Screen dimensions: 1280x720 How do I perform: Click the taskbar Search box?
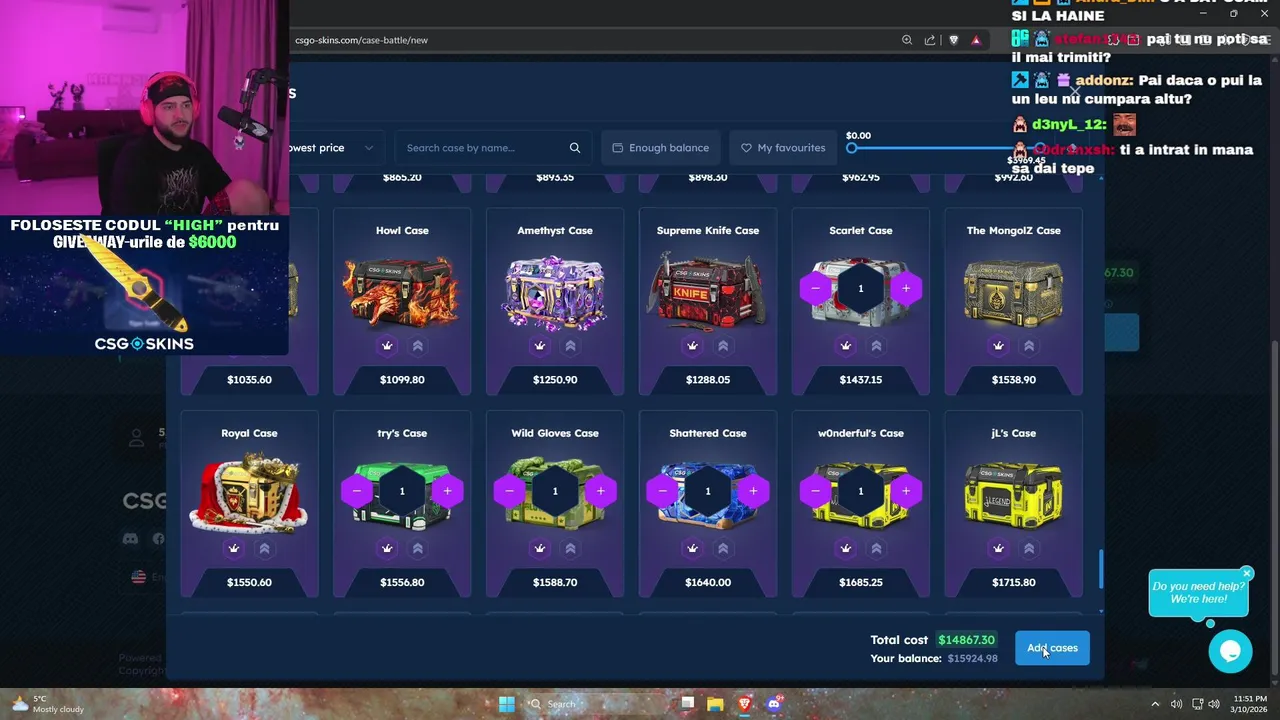pos(596,704)
